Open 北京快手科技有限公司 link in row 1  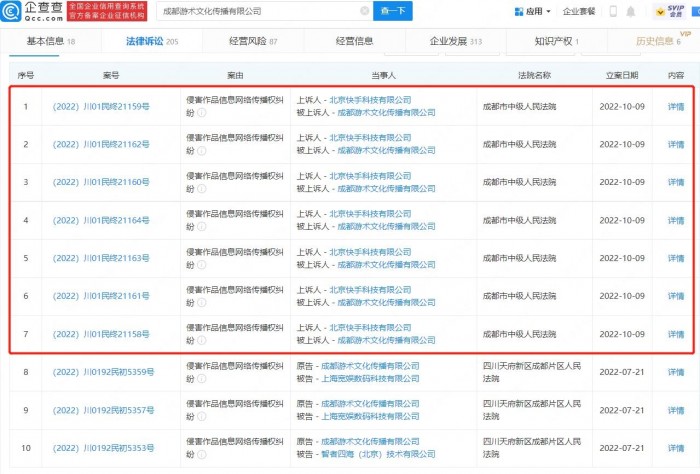[370, 100]
